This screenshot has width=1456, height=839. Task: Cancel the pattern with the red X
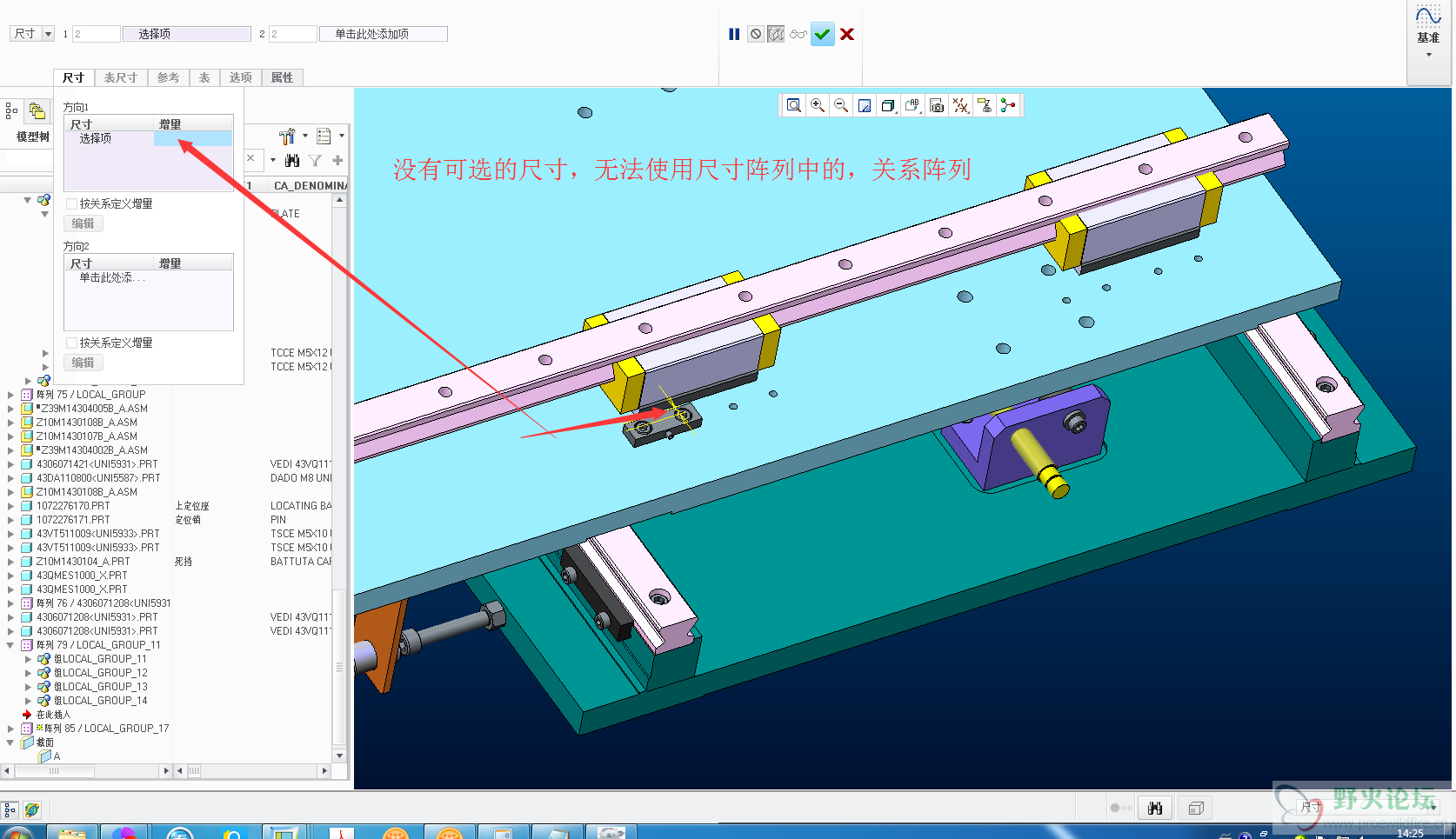coord(847,34)
